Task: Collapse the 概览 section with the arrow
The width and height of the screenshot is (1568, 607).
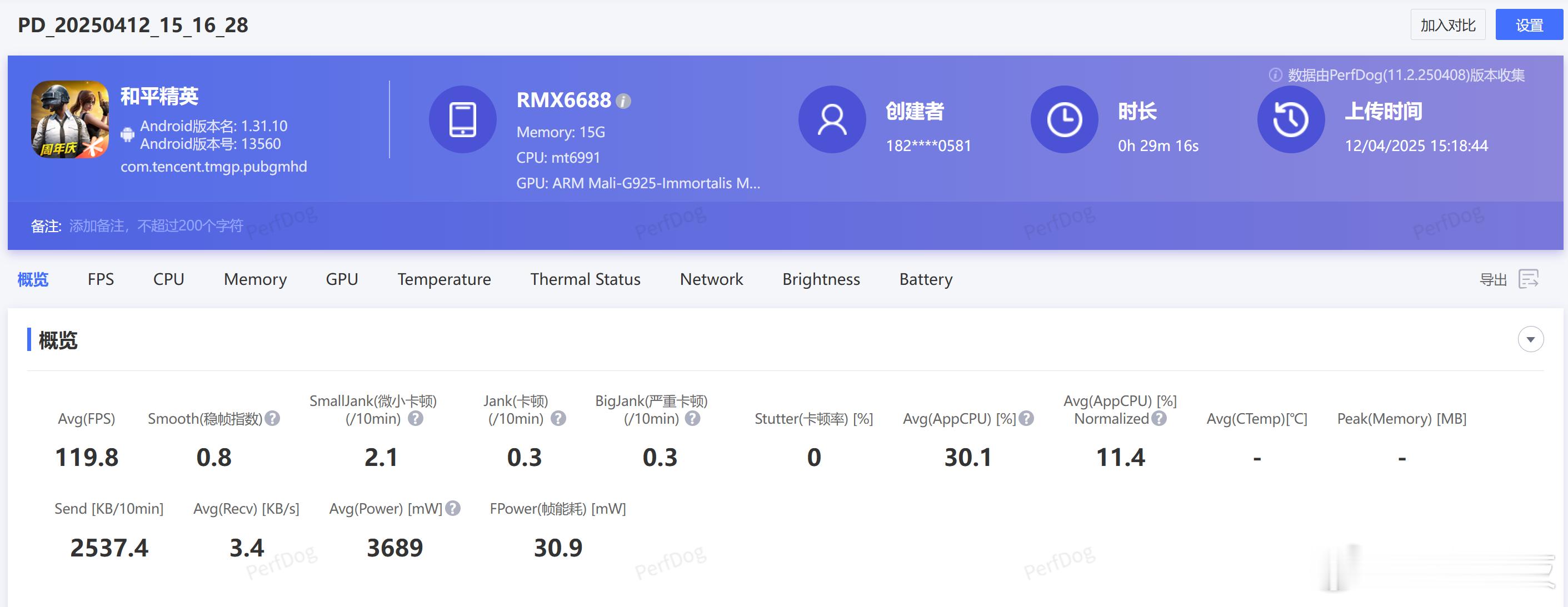Action: click(1530, 339)
